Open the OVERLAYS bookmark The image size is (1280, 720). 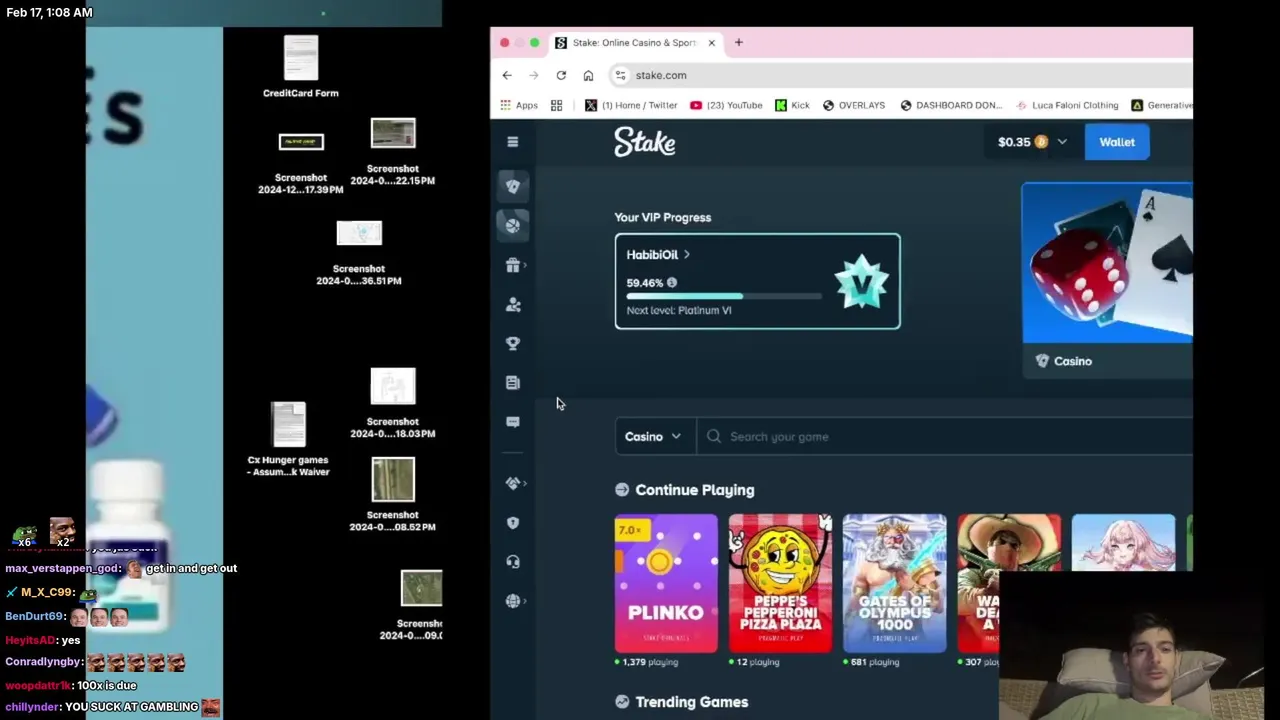pos(854,105)
